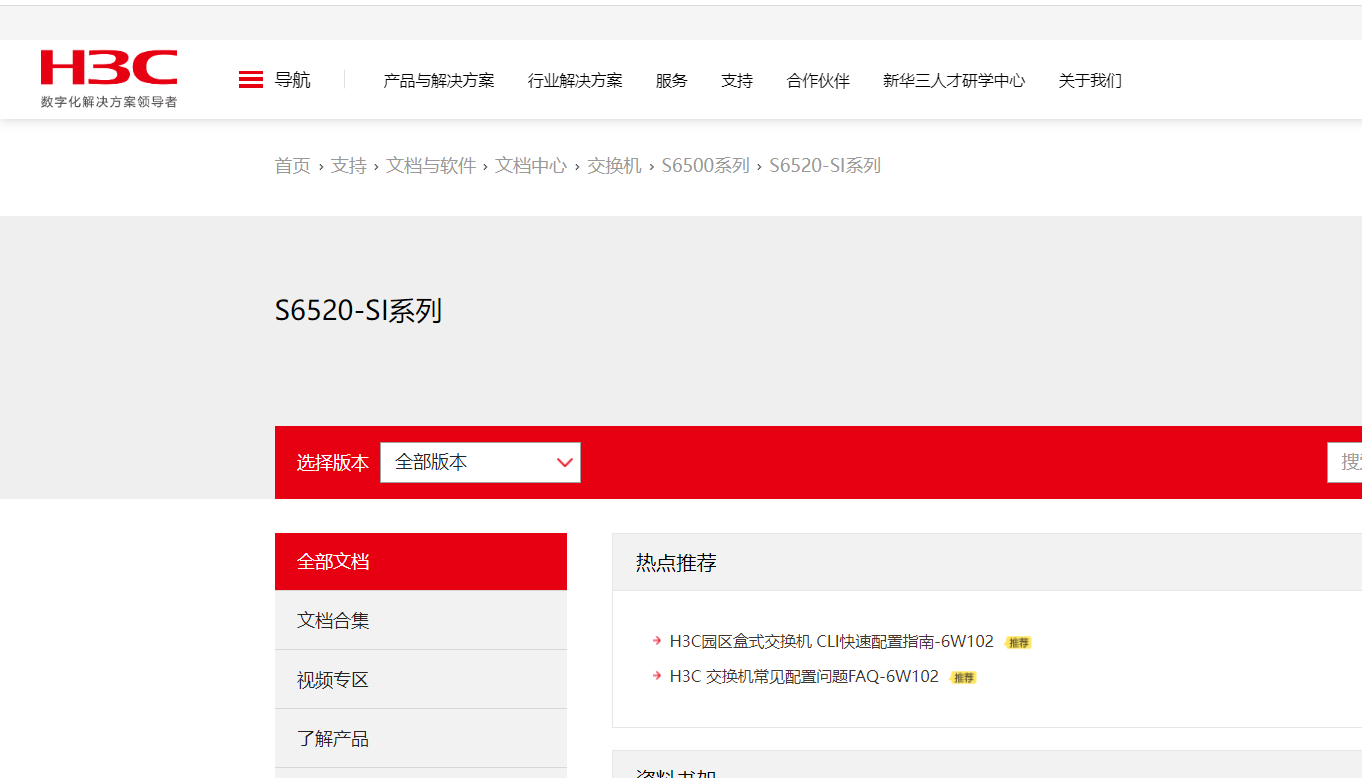Click S6520-SI系列 breadcrumb link

[x=825, y=166]
